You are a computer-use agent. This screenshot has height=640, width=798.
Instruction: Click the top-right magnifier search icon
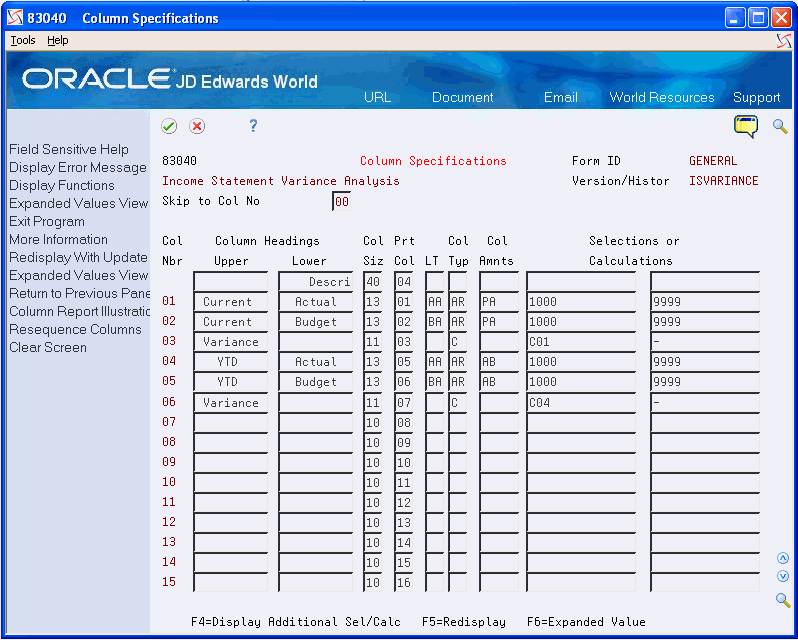tap(780, 126)
